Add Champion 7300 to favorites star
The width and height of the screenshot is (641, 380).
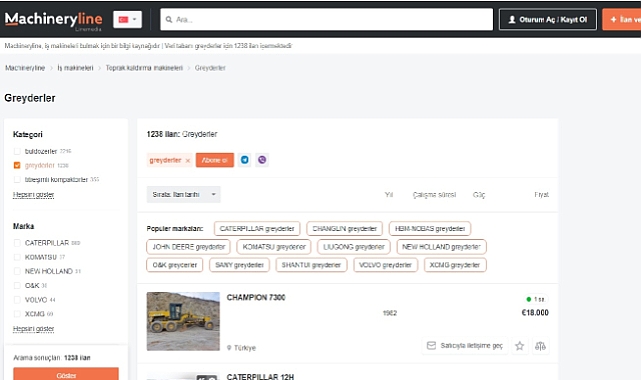(520, 346)
